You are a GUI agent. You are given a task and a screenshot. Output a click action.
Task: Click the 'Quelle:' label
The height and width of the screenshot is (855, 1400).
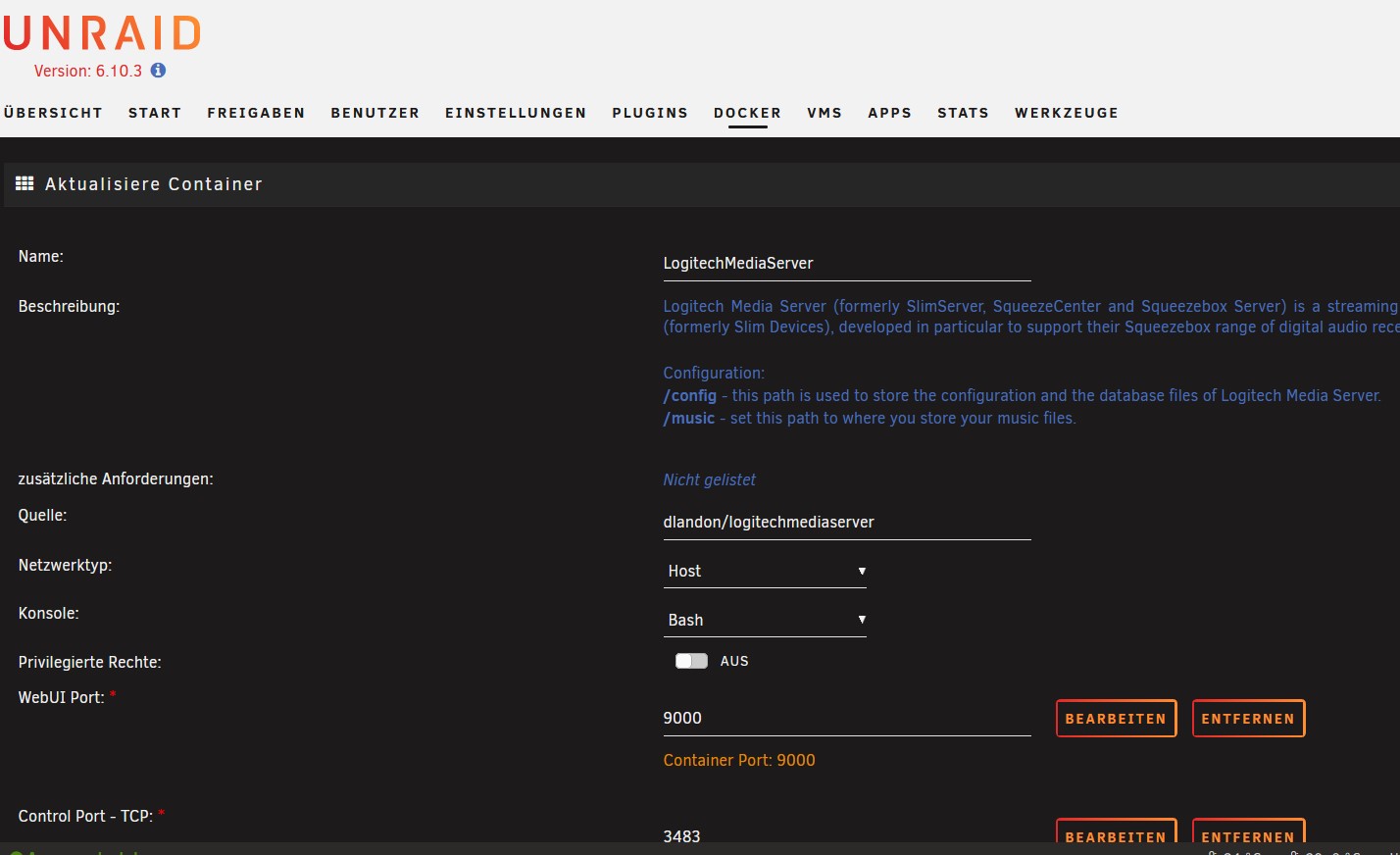(x=42, y=515)
